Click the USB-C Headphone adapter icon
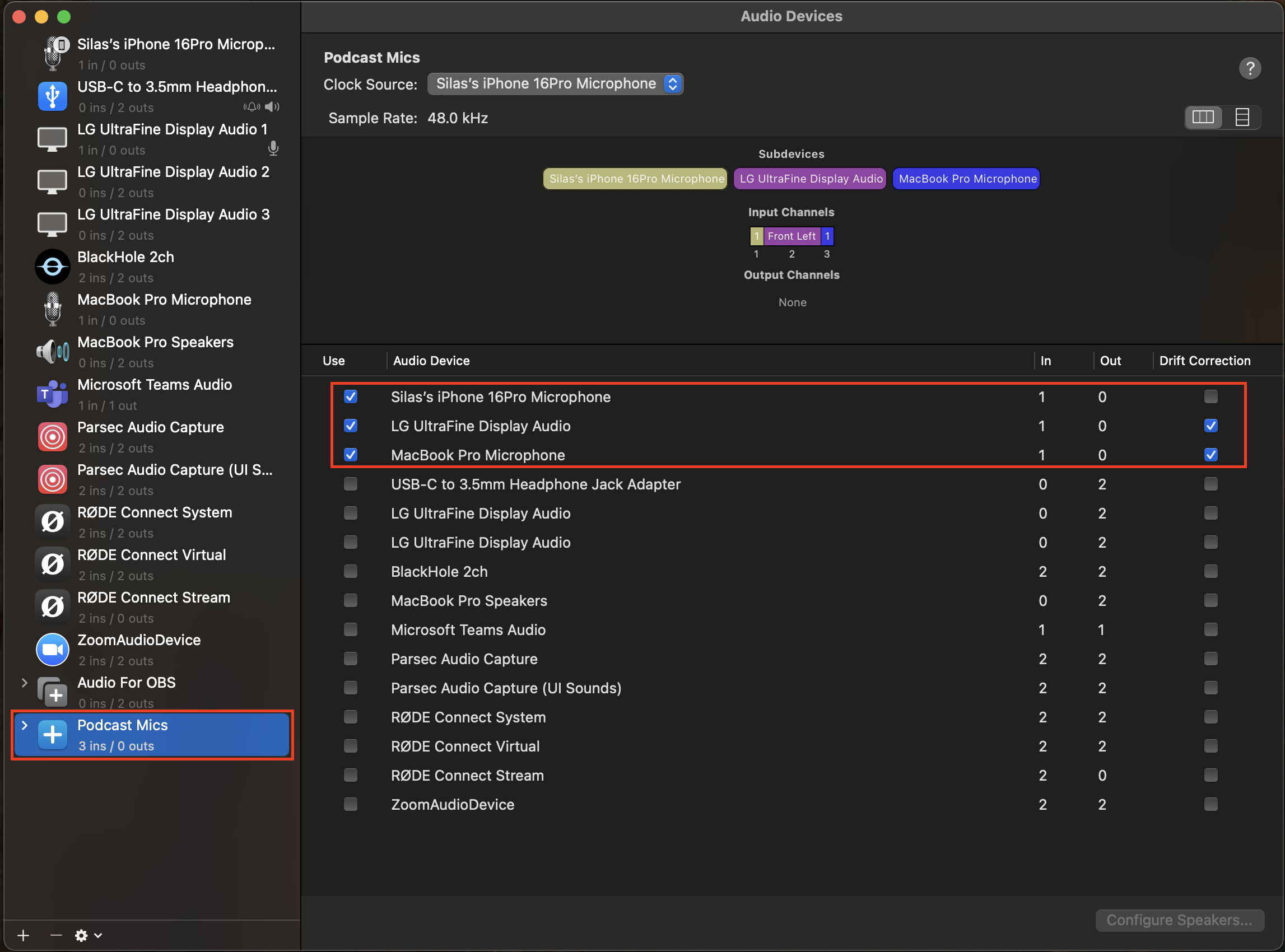Viewport: 1285px width, 952px height. (53, 96)
